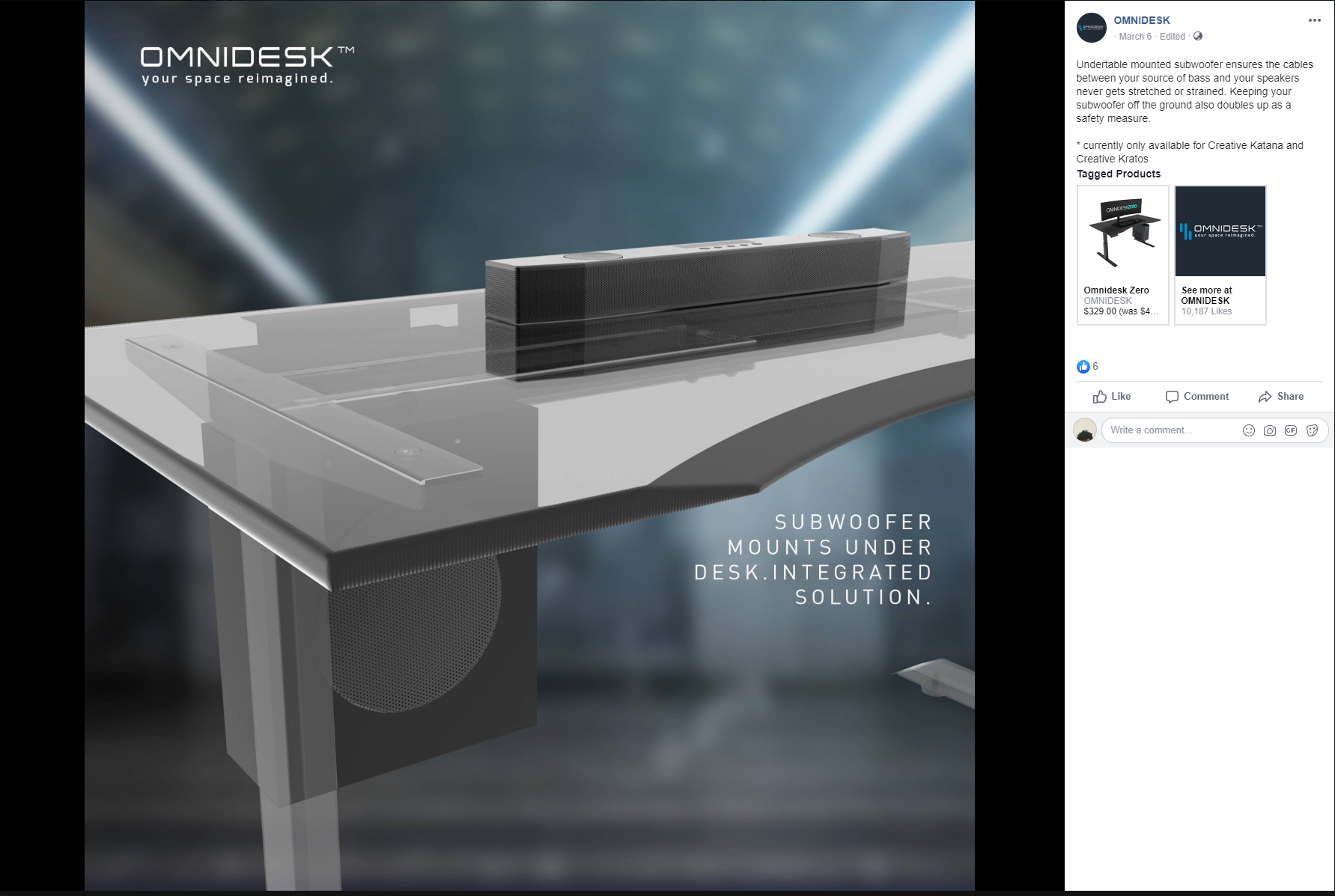This screenshot has height=896, width=1335.
Task: Open the post options three-dot menu
Action: pos(1314,20)
